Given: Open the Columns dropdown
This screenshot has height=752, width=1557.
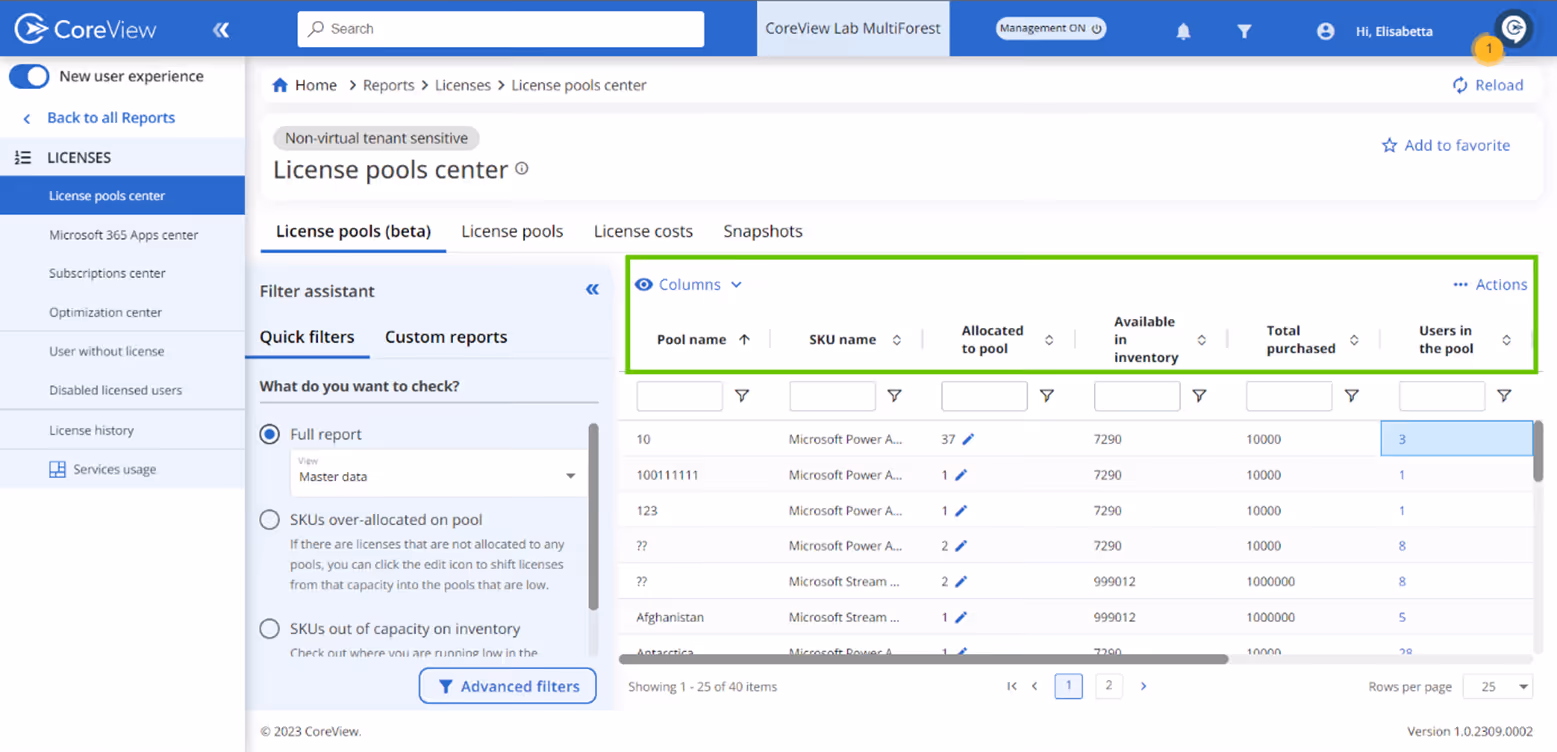Looking at the screenshot, I should [x=689, y=284].
